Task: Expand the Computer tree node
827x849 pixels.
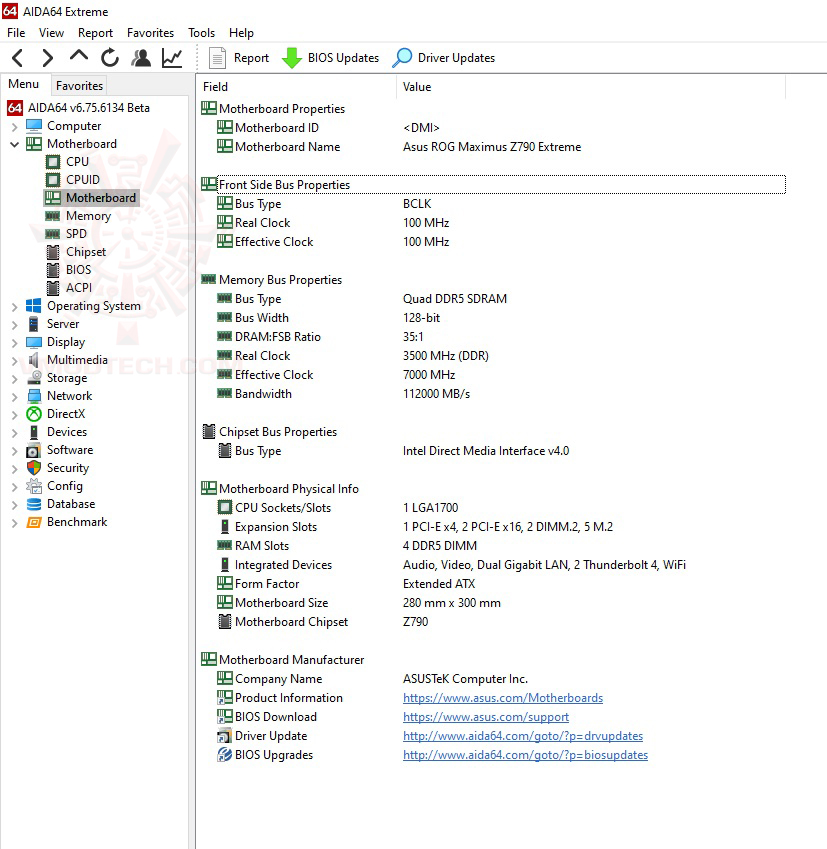Action: [15, 127]
